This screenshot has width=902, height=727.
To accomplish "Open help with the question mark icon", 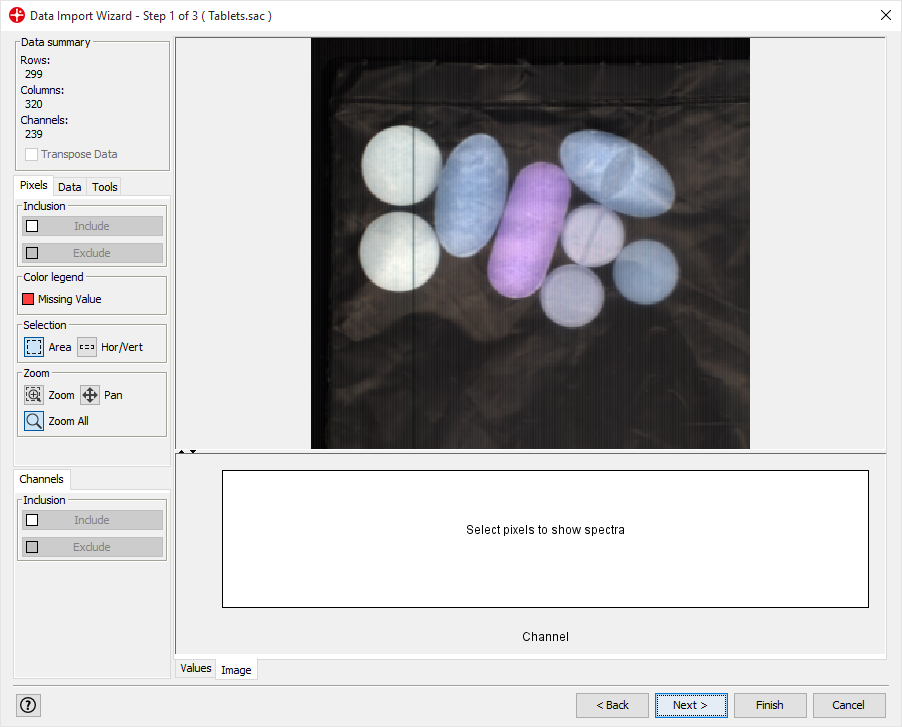I will [28, 705].
